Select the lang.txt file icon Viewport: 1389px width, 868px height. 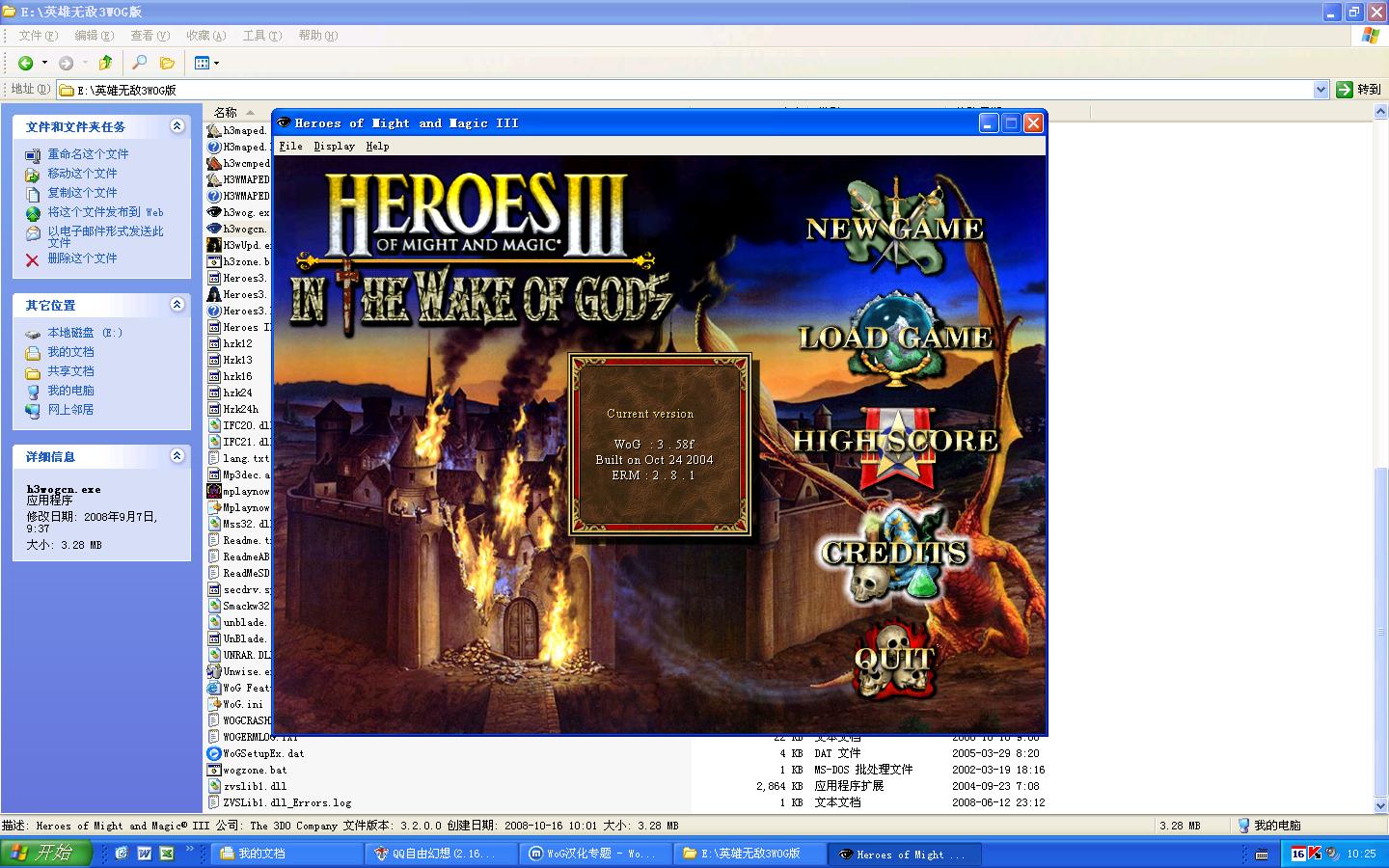pos(214,458)
